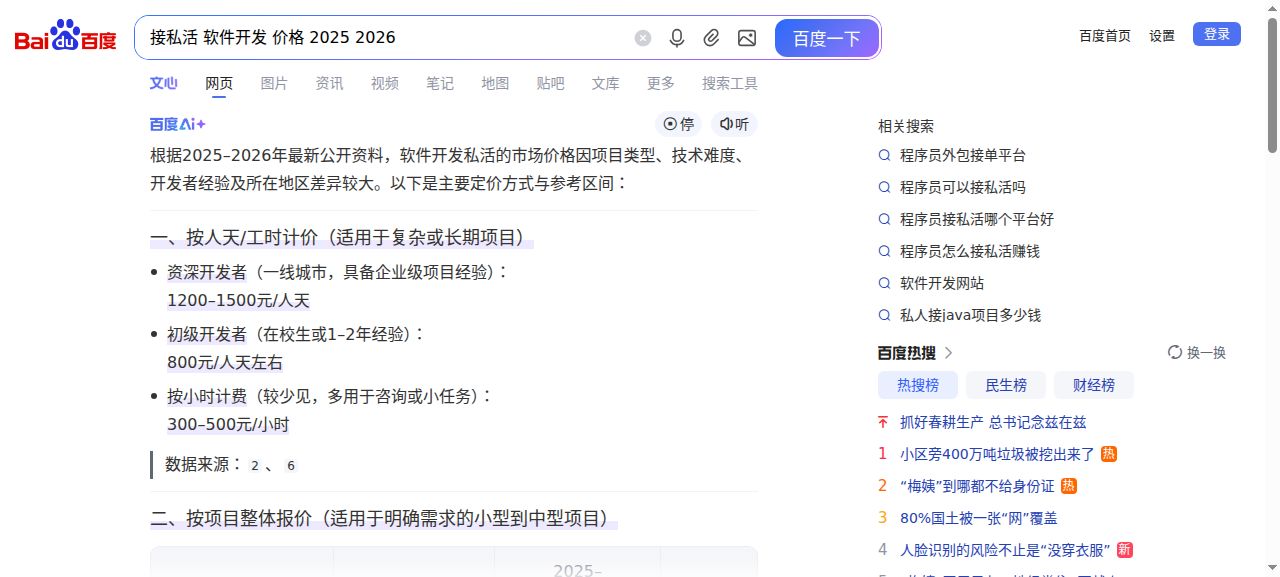
Task: Start voice search with microphone icon
Action: [677, 38]
